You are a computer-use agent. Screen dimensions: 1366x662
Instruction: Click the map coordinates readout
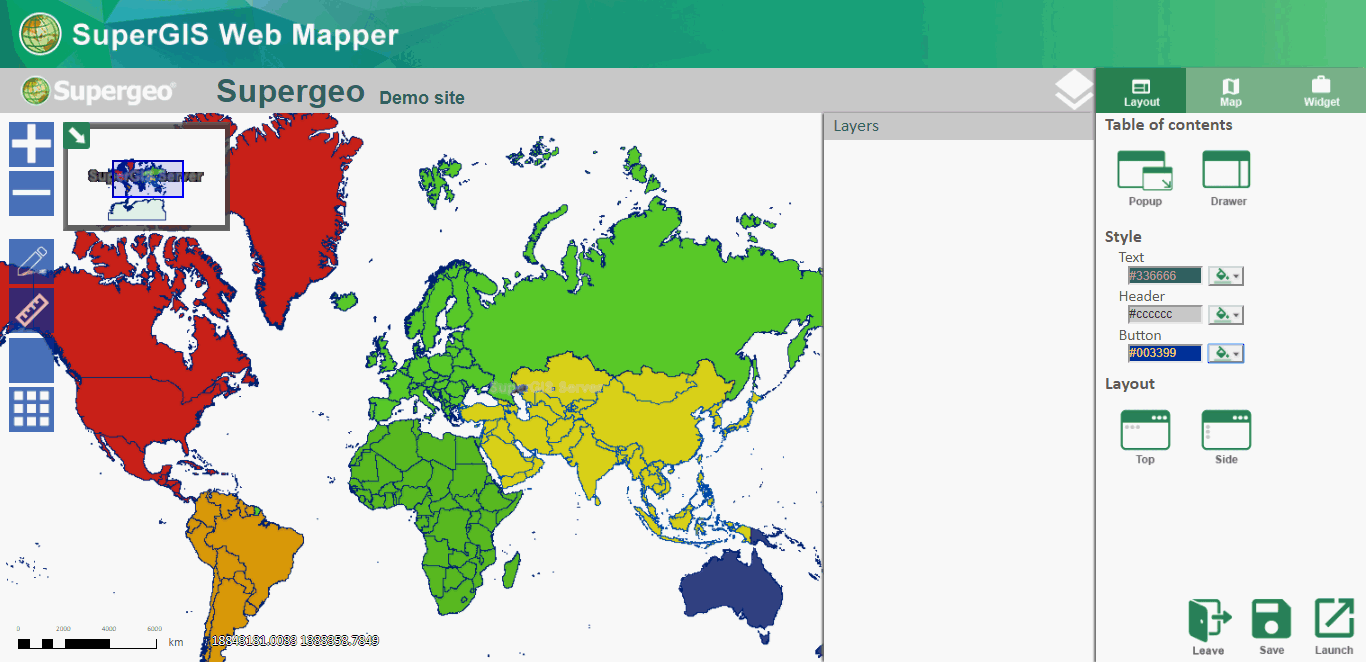pos(295,640)
